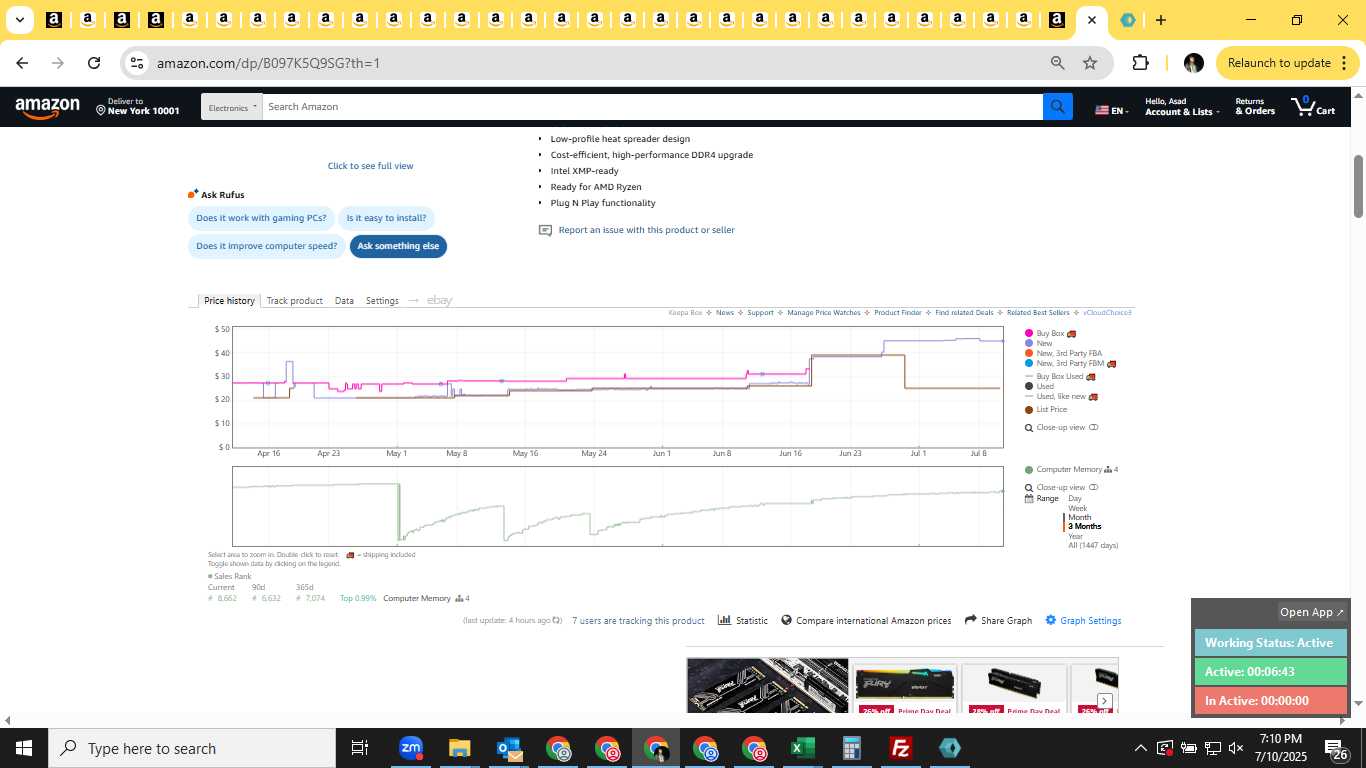Click the Range calendar icon
The image size is (1366, 768).
1029,498
